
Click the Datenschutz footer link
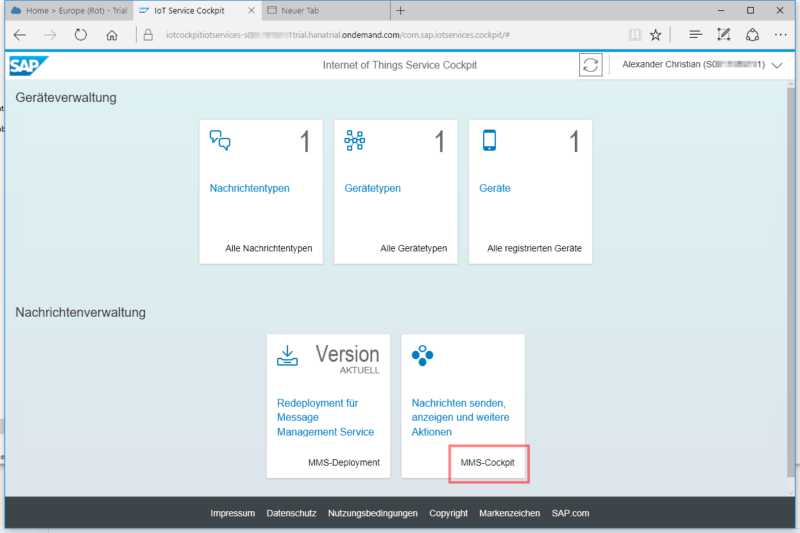pyautogui.click(x=291, y=513)
